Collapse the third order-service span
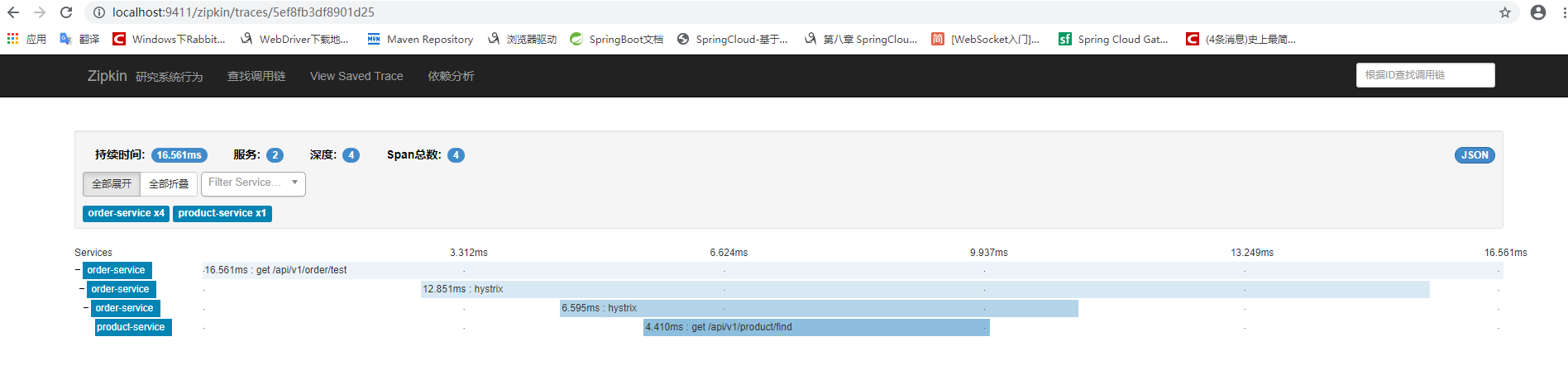The height and width of the screenshot is (370, 1568). (x=86, y=308)
